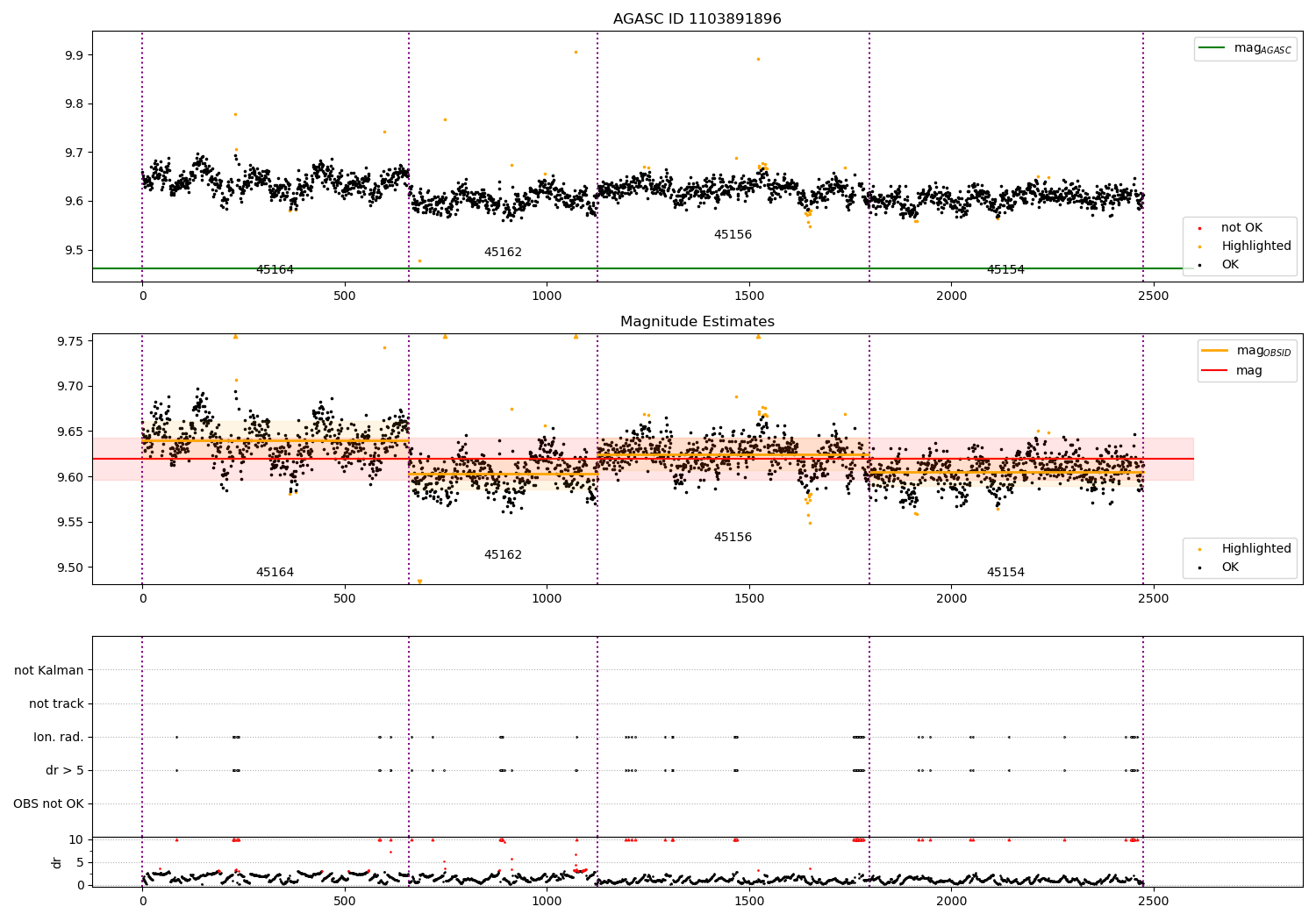The width and height of the screenshot is (1316, 921).
Task: Click the 10 tick on the dr axis
Action: coord(77,839)
